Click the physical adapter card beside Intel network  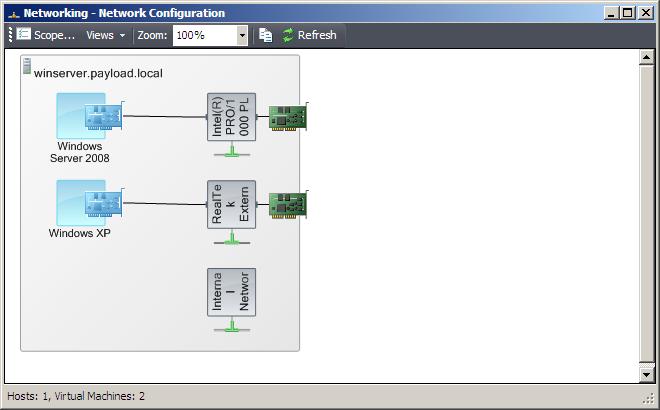[289, 117]
